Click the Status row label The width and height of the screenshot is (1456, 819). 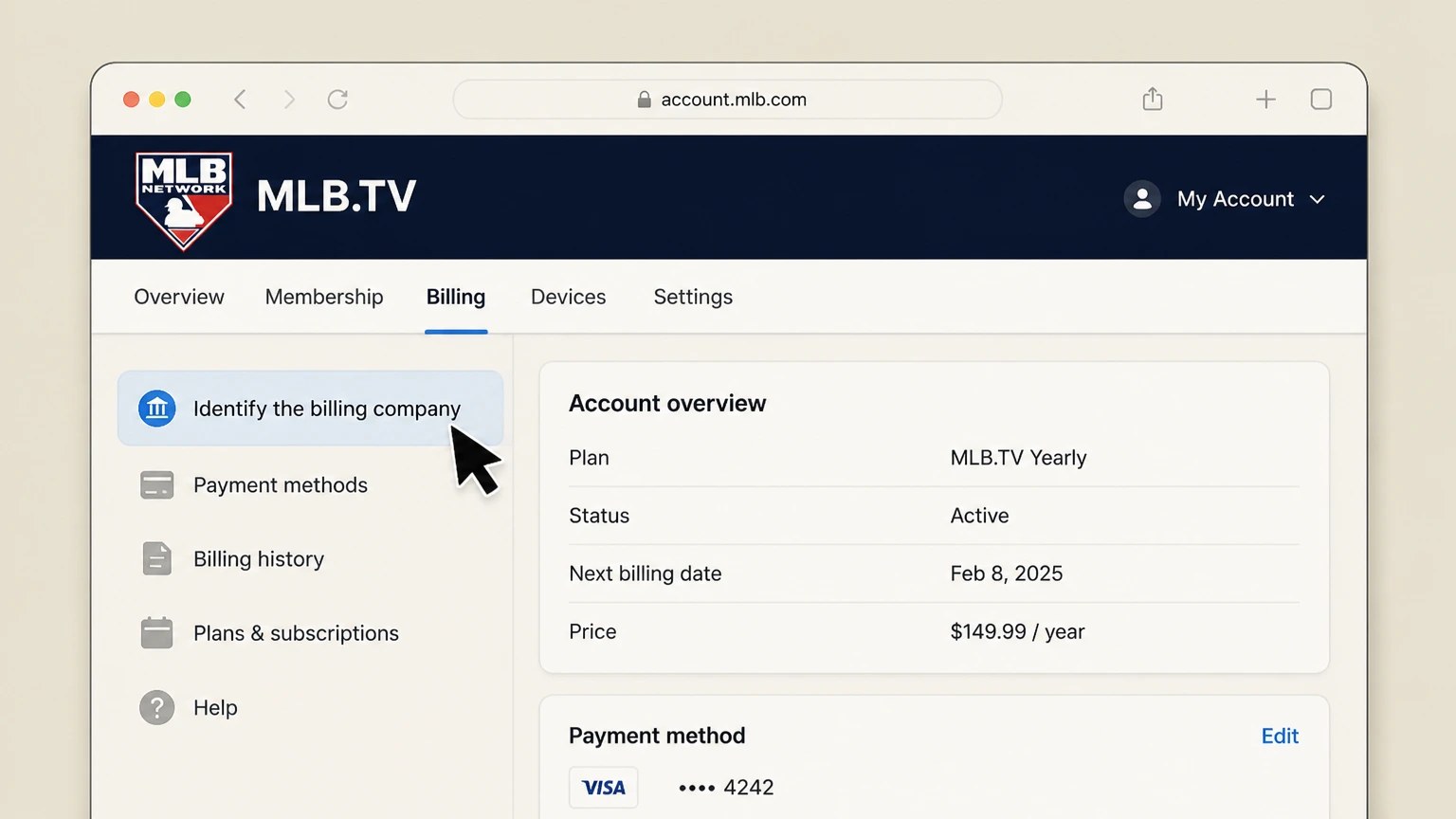pyautogui.click(x=599, y=516)
